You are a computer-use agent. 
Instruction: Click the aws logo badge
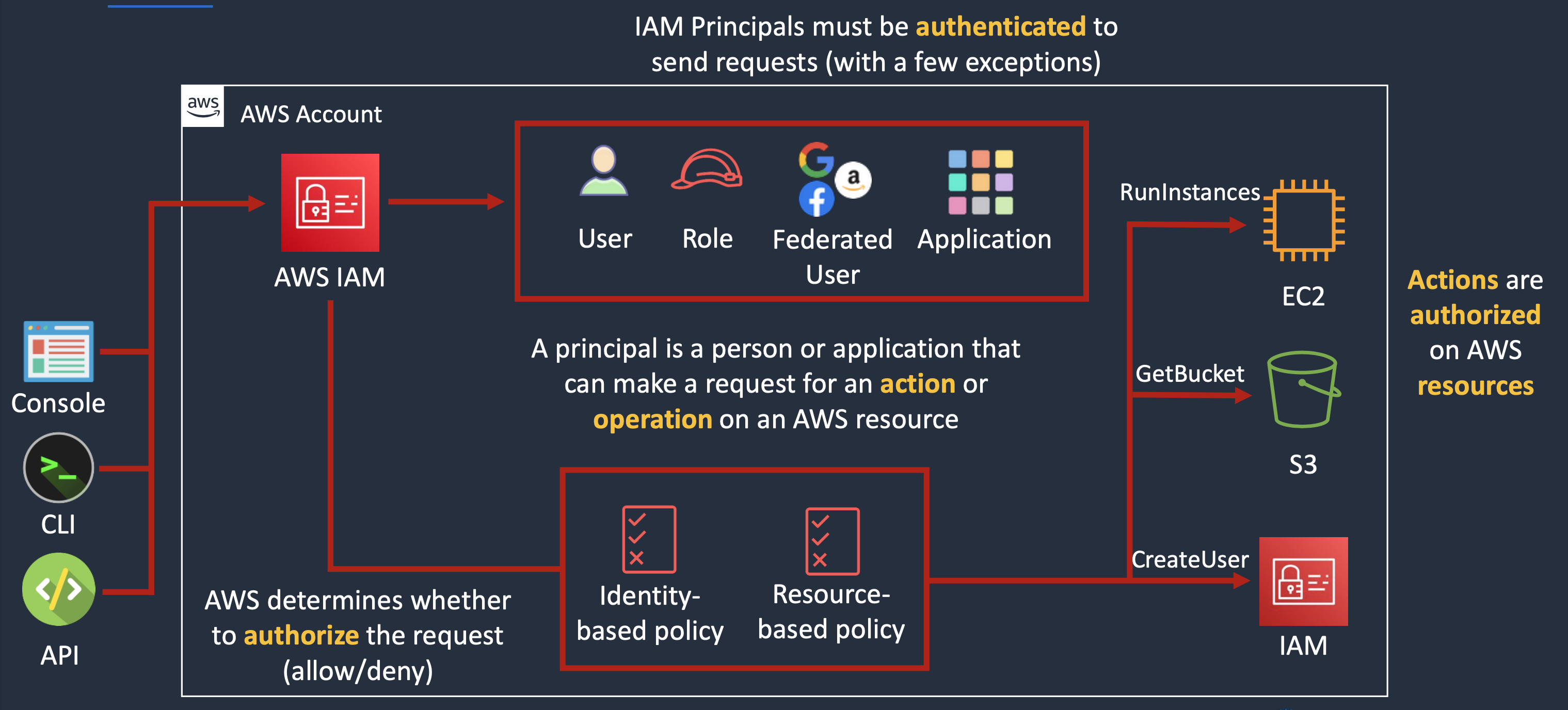203,107
